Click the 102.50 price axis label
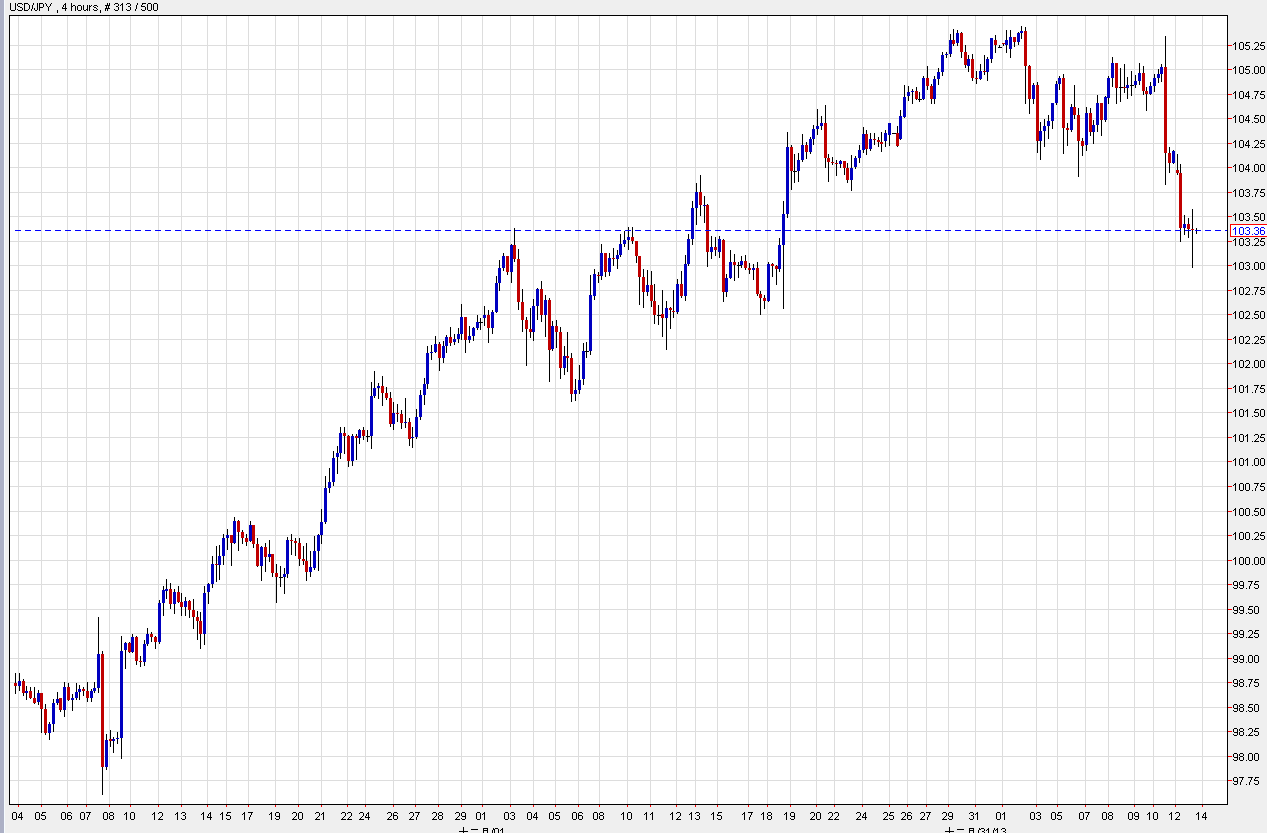Viewport: 1267px width, 833px height. coord(1248,315)
